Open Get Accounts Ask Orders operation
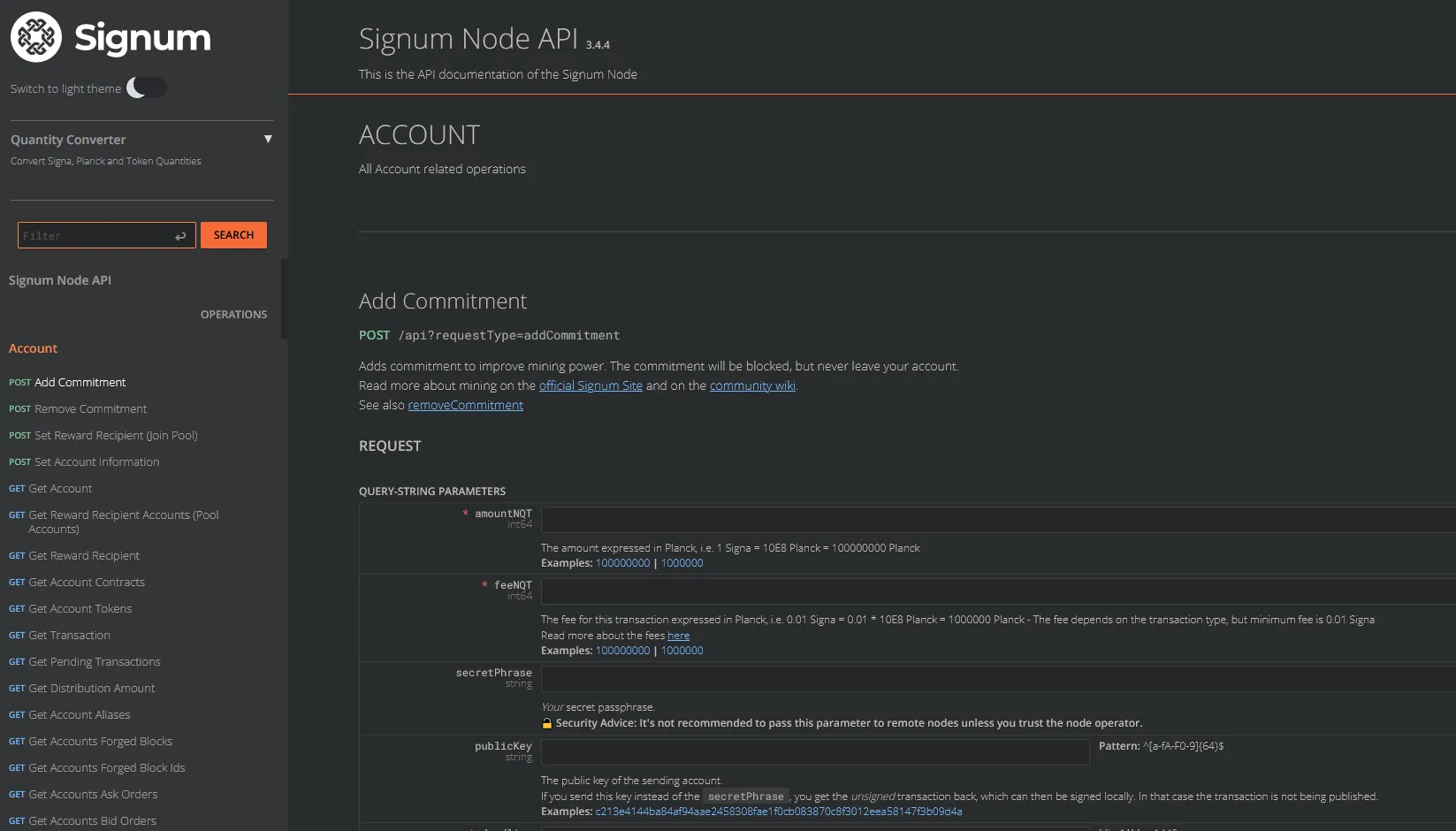The width and height of the screenshot is (1456, 831). click(84, 794)
